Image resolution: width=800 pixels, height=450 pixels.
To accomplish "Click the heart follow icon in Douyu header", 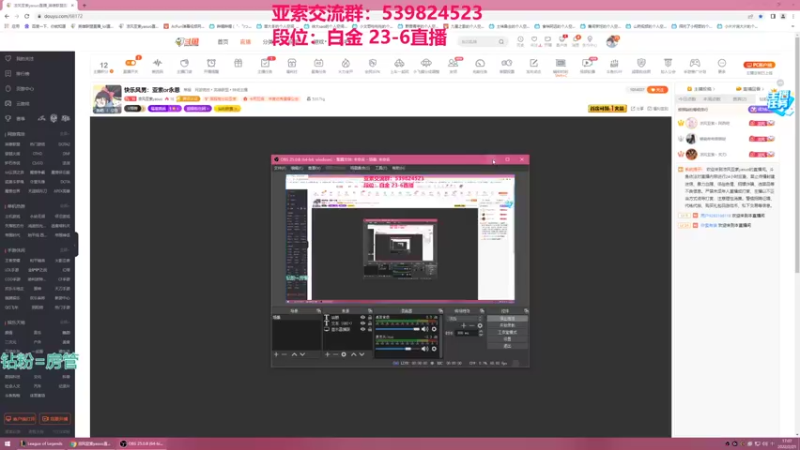I will point(534,40).
